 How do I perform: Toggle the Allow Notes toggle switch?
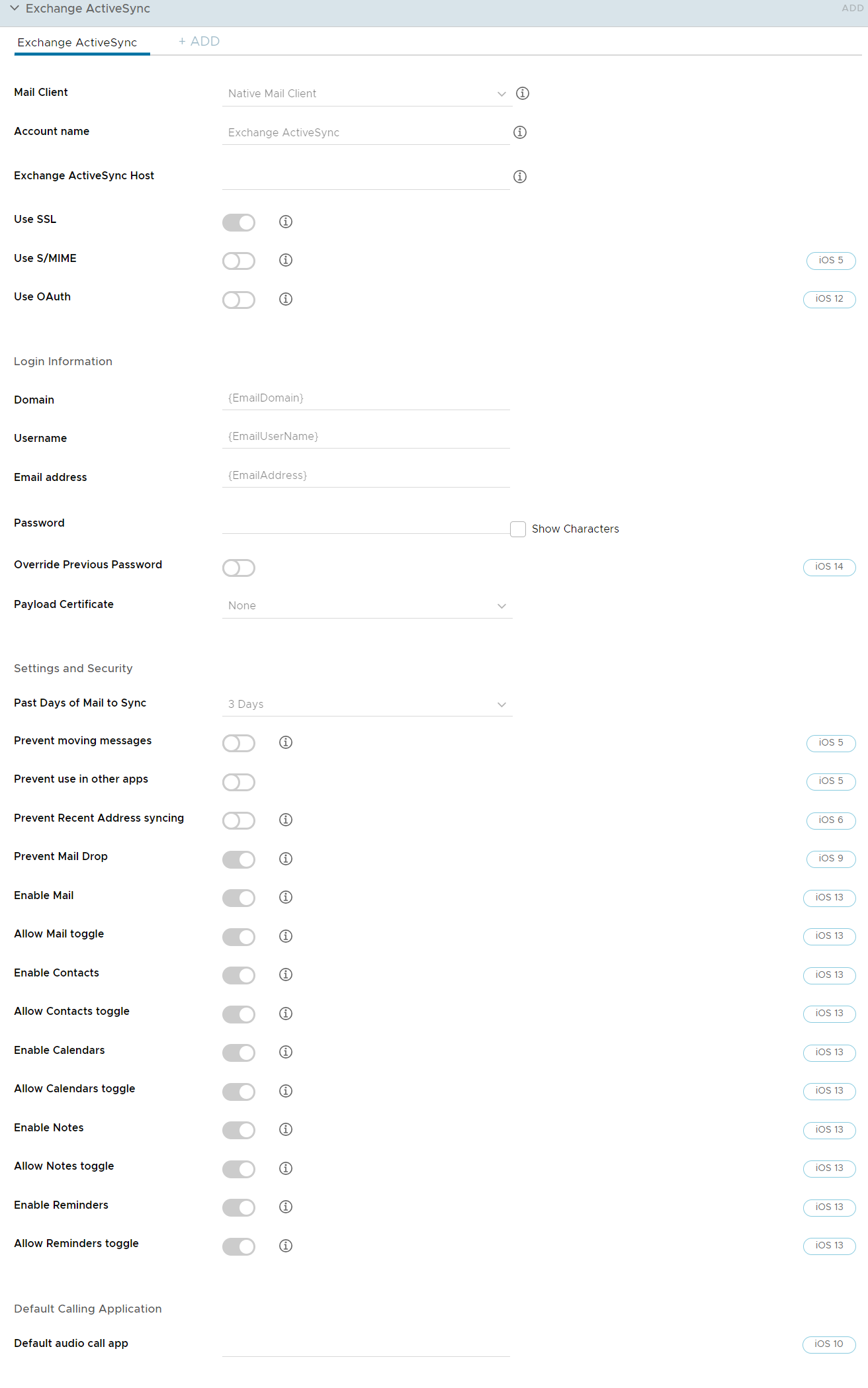point(239,1169)
